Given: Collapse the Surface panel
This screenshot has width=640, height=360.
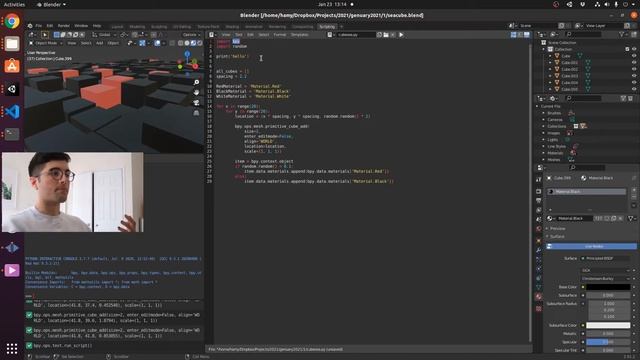Looking at the screenshot, I should coord(547,236).
